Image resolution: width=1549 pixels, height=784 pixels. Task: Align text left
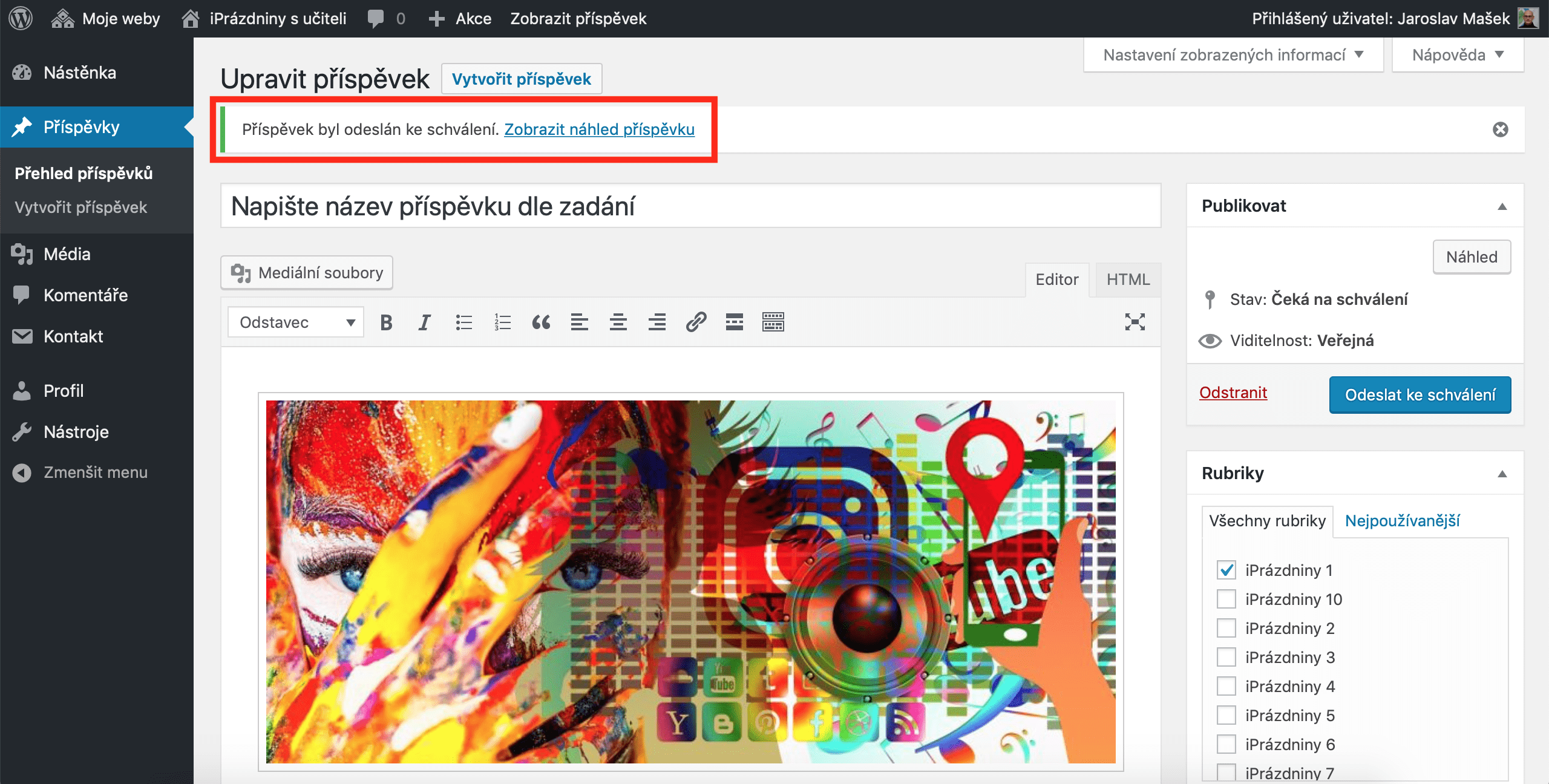pos(580,322)
